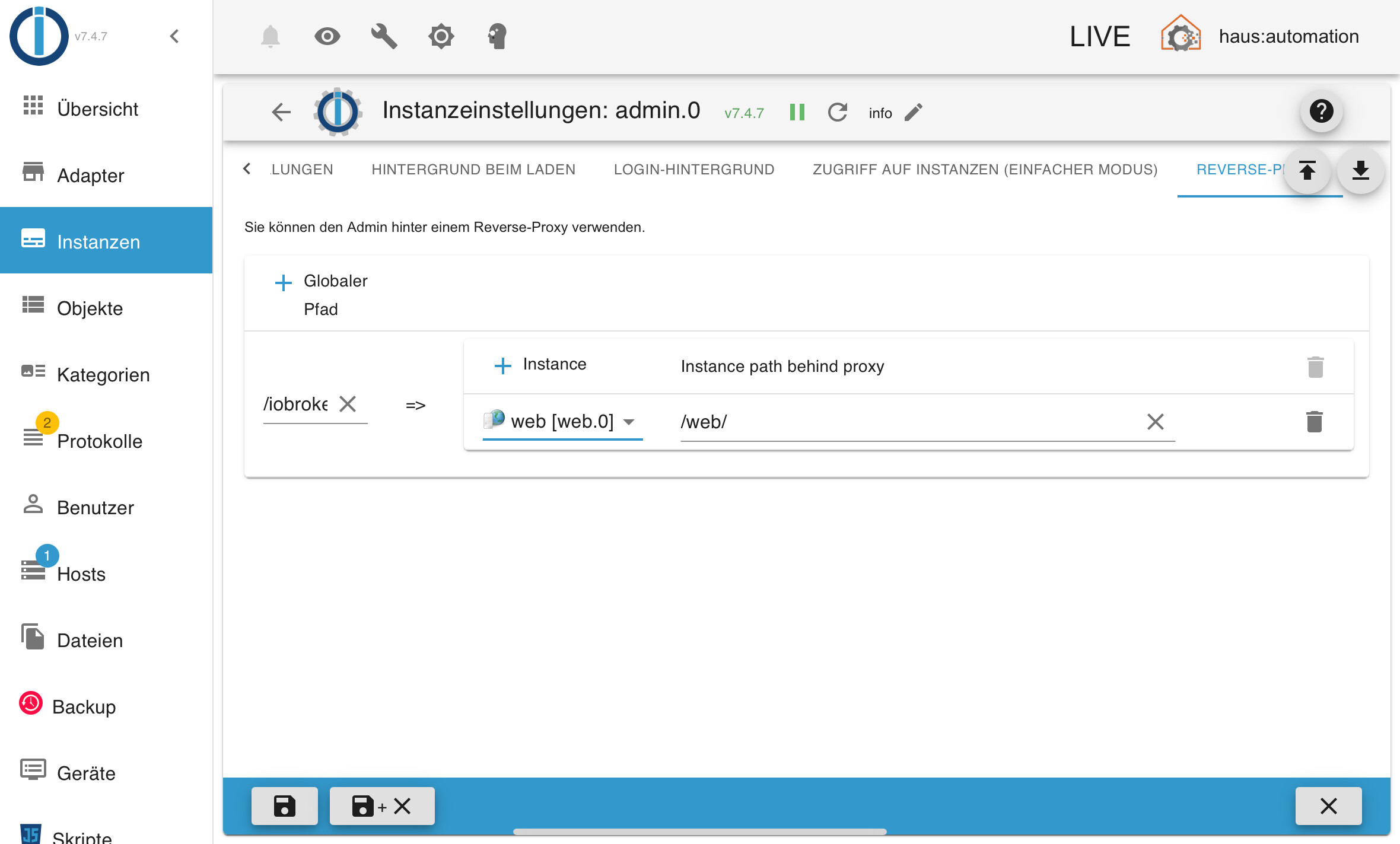Click the wrench system settings icon
The width and height of the screenshot is (1400, 844).
384,36
